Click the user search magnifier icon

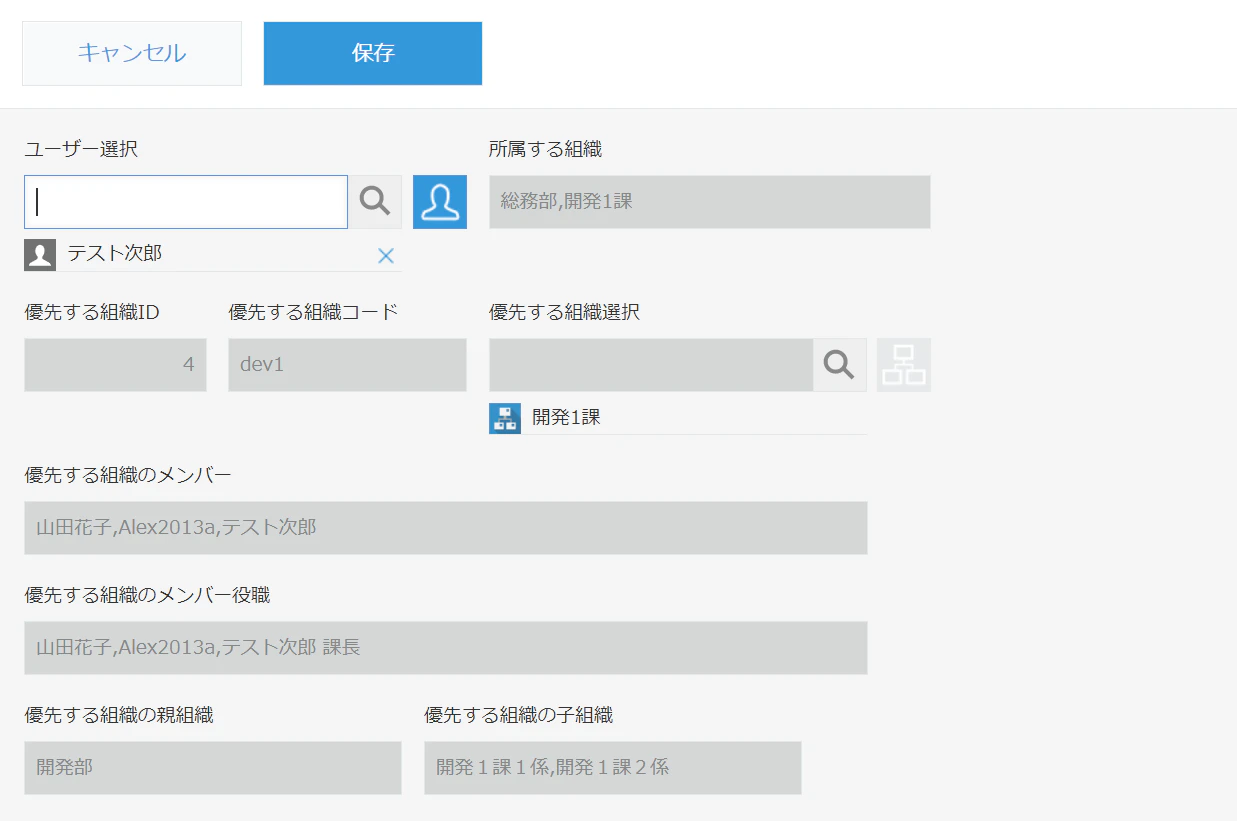tap(375, 202)
